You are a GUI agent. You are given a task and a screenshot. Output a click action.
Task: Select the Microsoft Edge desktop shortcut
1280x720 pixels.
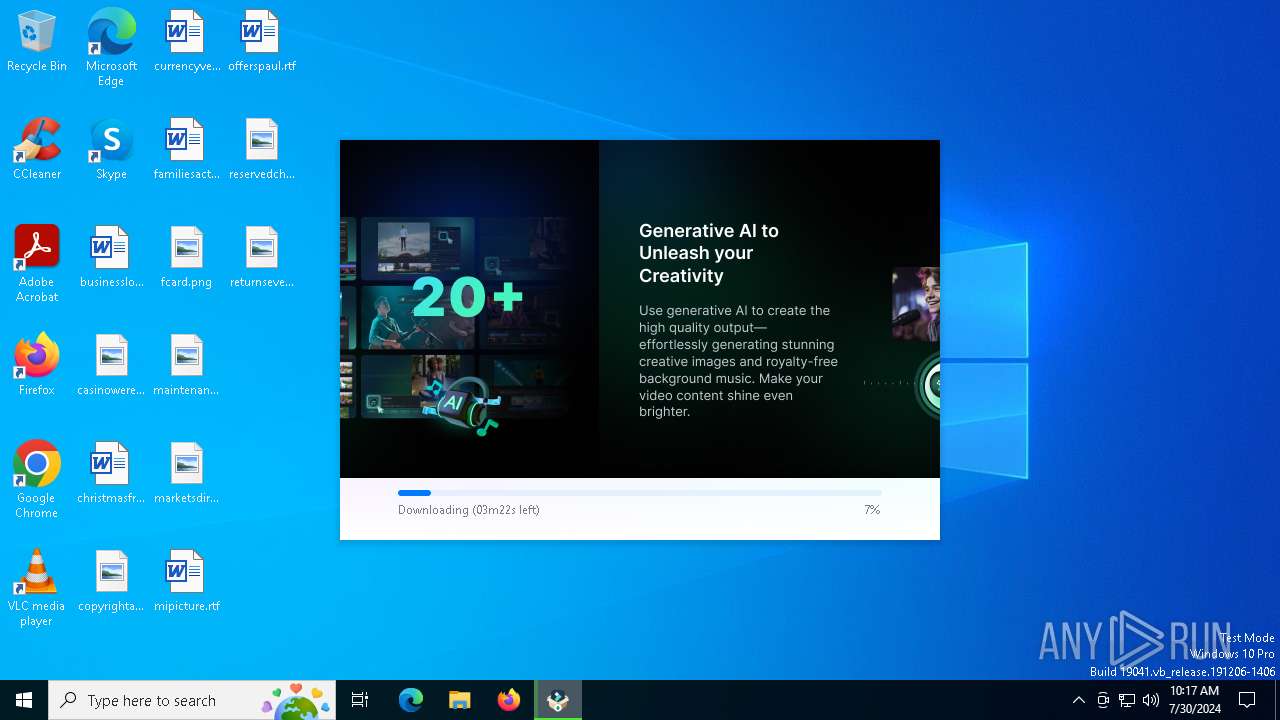111,47
